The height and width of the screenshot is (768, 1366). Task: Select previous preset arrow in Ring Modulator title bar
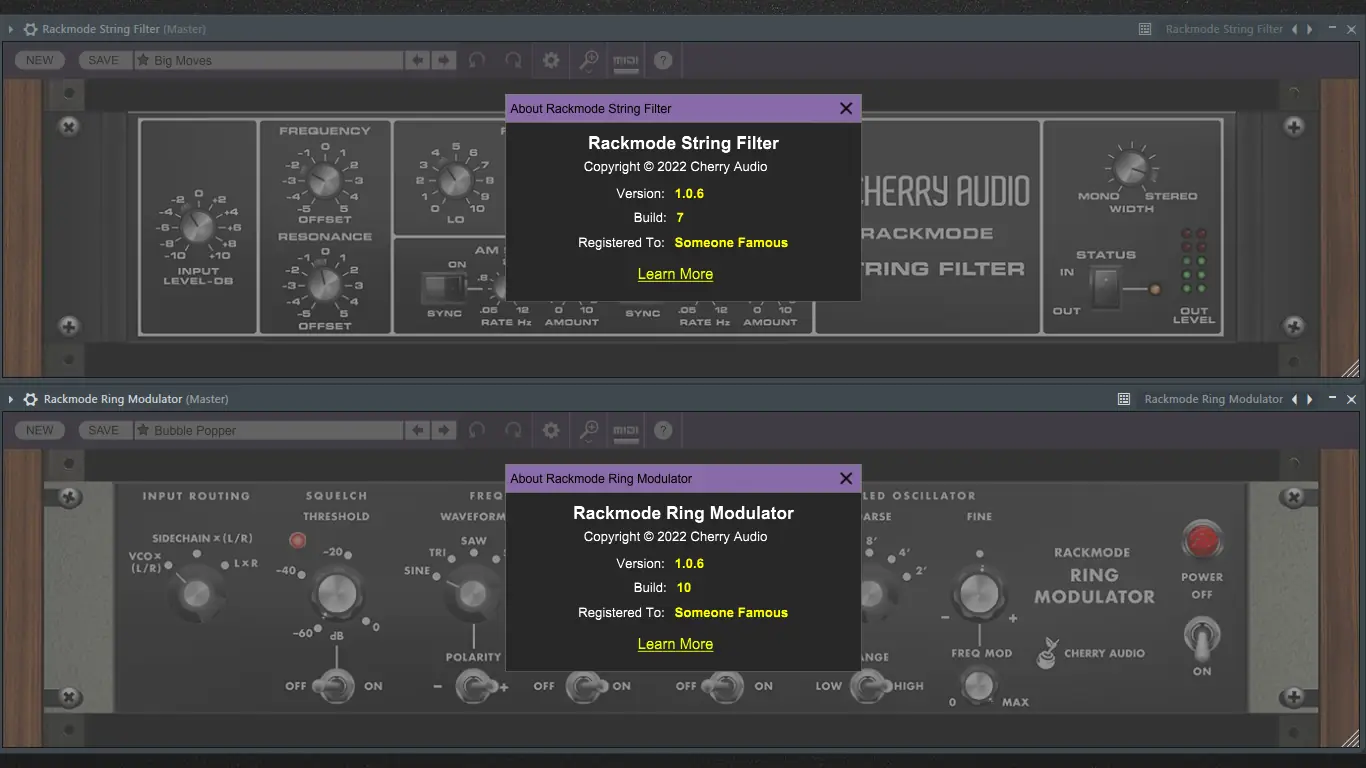click(1295, 399)
